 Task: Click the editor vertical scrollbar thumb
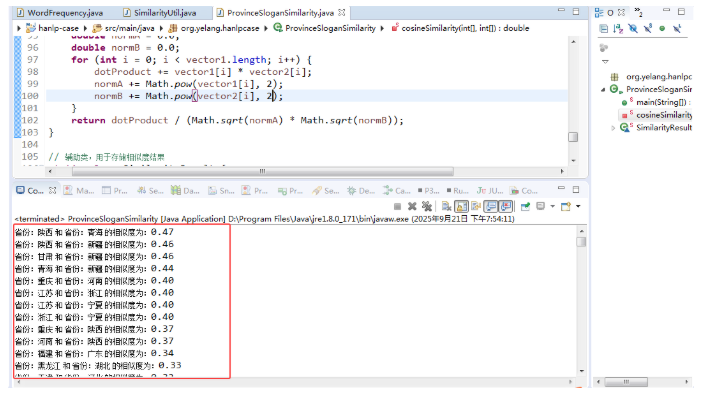coord(573,137)
